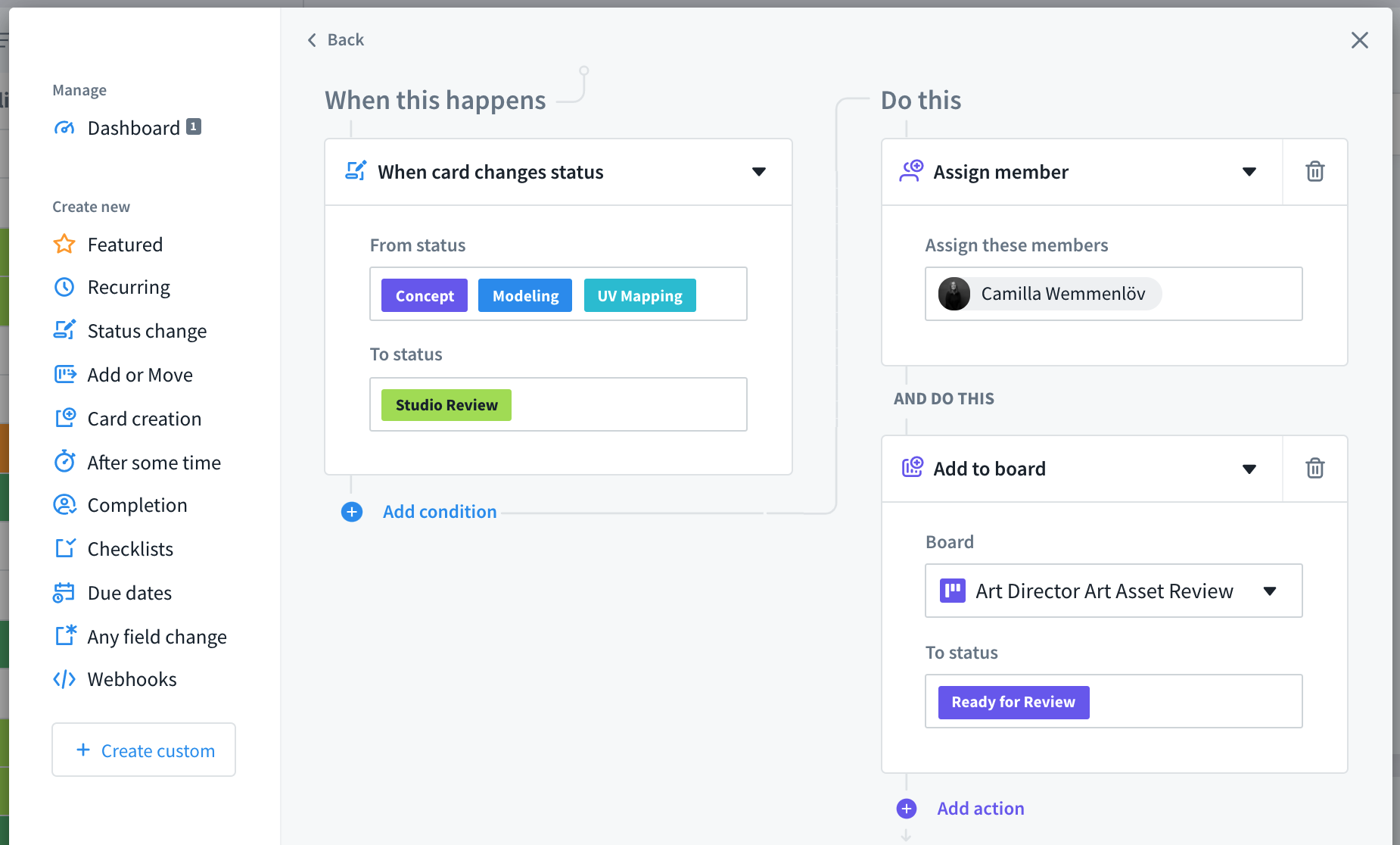Viewport: 1400px width, 845px height.
Task: Delete the Add to board action
Action: tap(1315, 468)
